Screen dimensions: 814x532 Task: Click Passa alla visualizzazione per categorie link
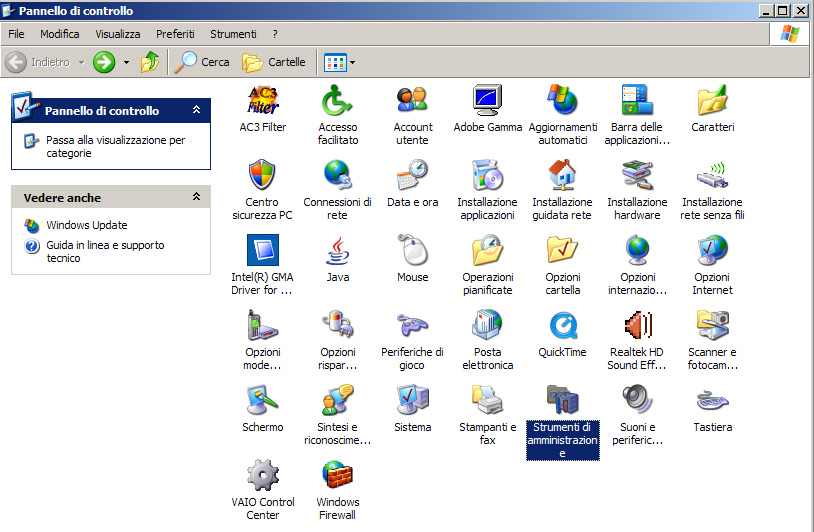[x=115, y=147]
